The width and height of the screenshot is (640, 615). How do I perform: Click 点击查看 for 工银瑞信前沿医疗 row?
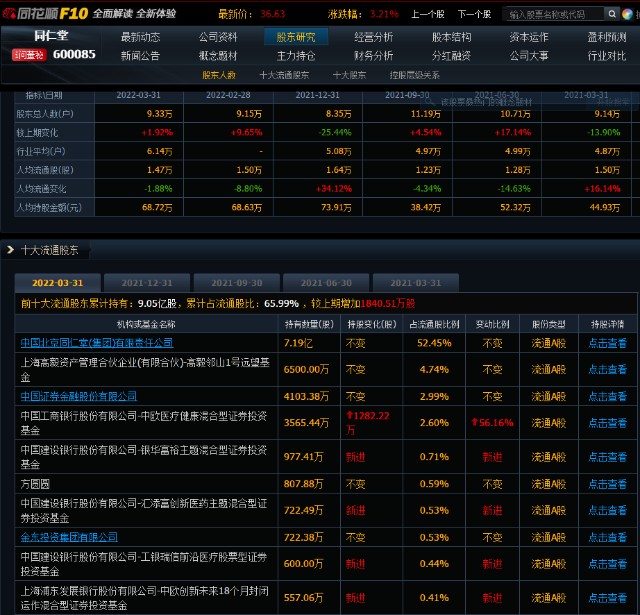607,564
